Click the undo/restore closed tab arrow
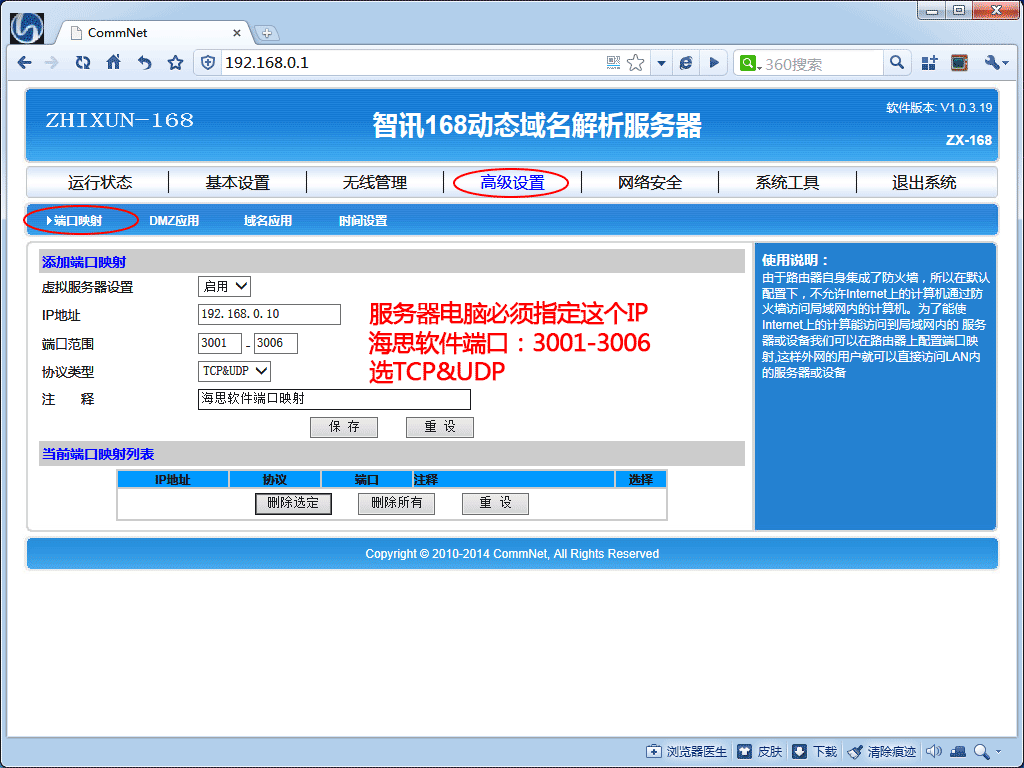The image size is (1024, 768). pyautogui.click(x=144, y=63)
